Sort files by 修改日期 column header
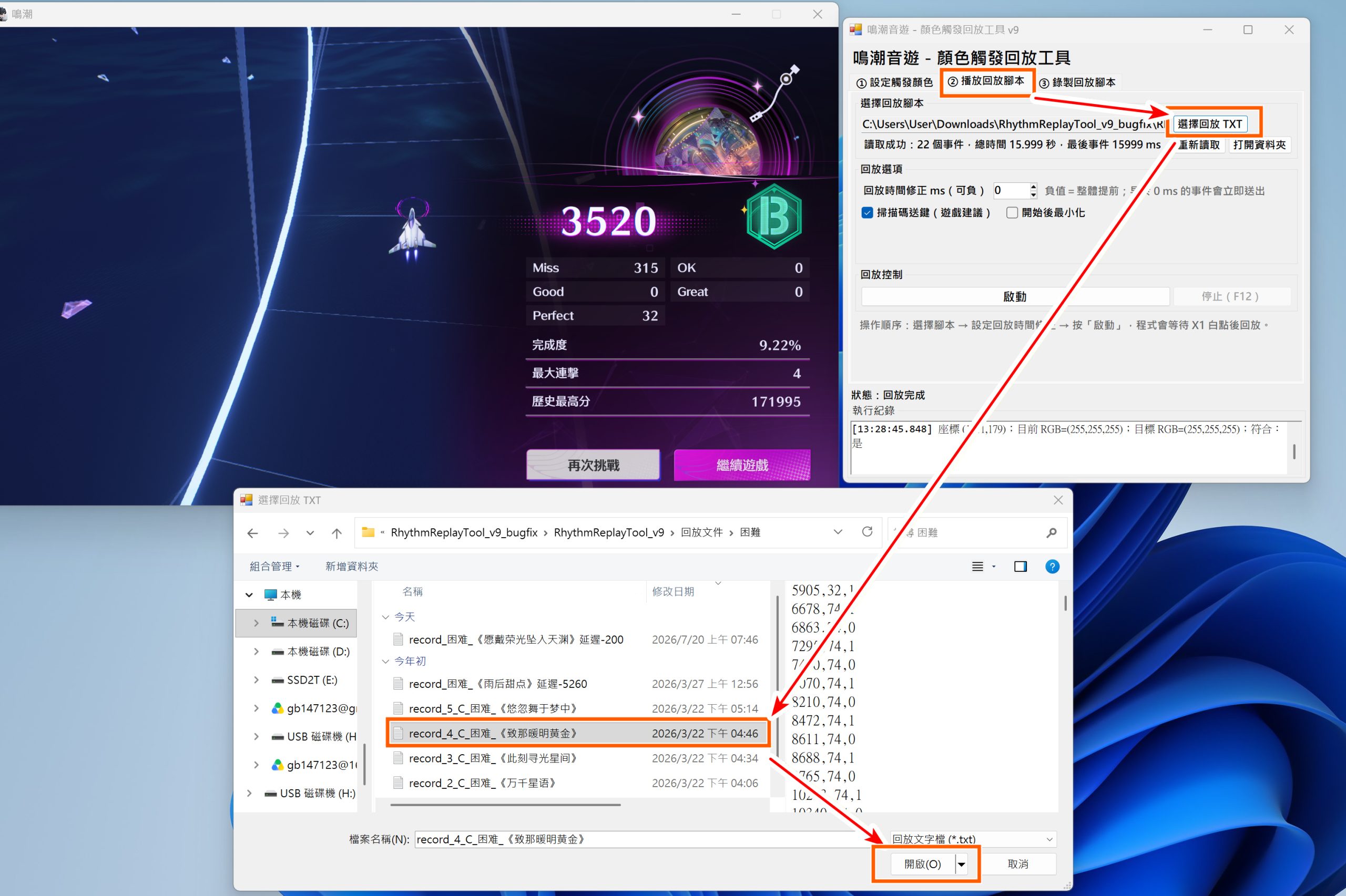The height and width of the screenshot is (896, 1346). click(x=674, y=591)
